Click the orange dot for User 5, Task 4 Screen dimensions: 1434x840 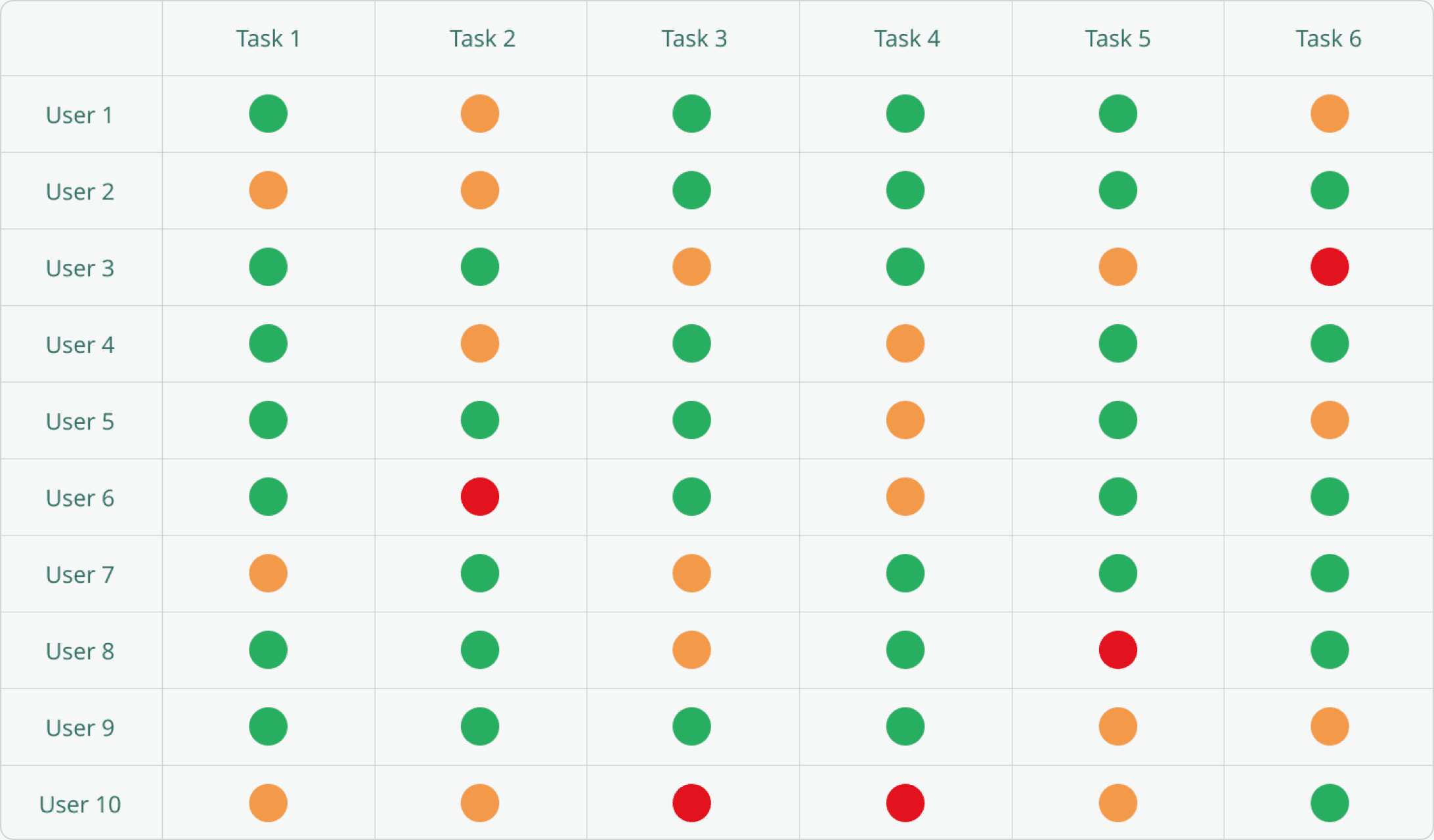tap(905, 420)
